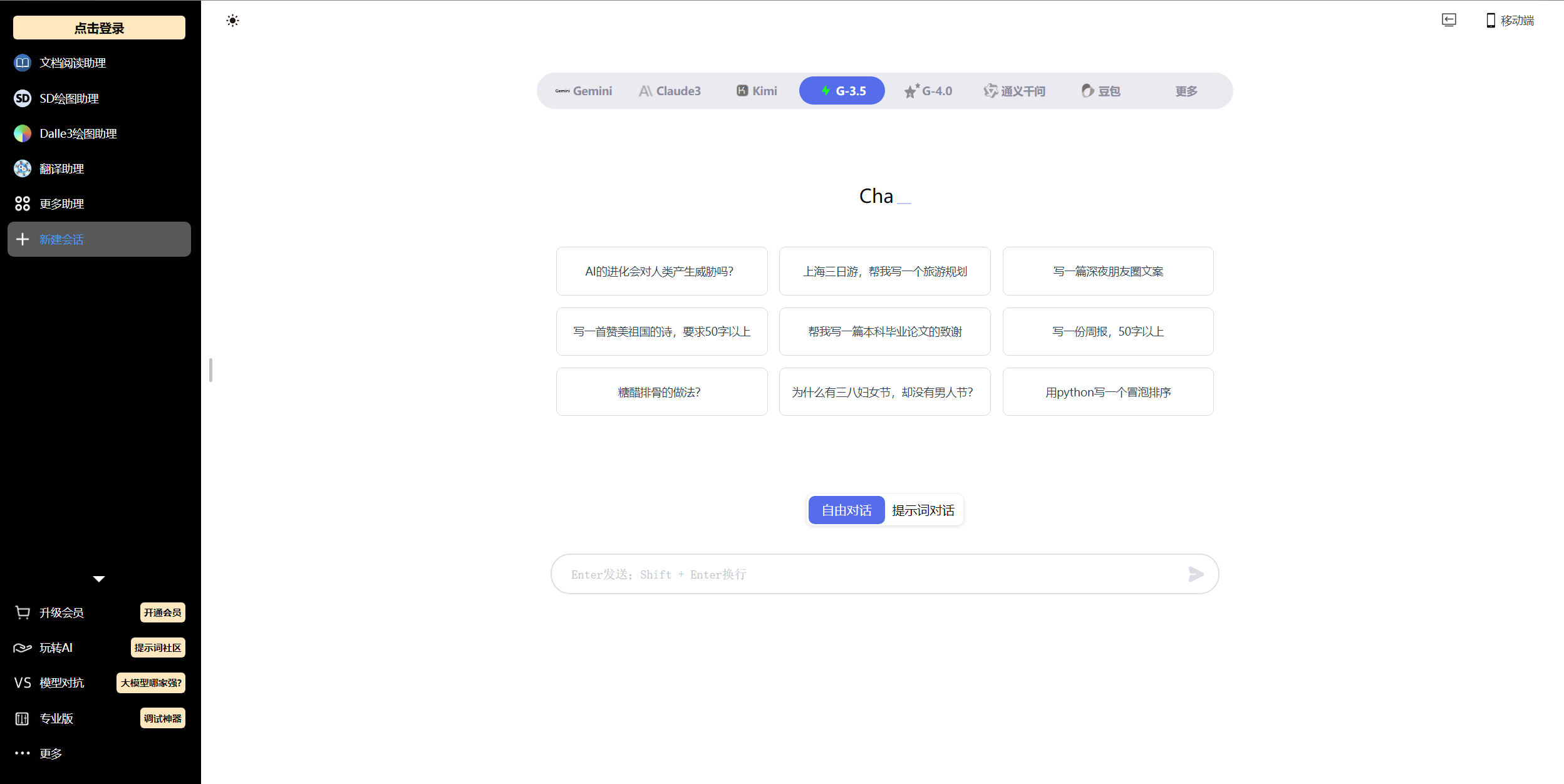Expand the sidebar down-arrow triangle

(99, 579)
